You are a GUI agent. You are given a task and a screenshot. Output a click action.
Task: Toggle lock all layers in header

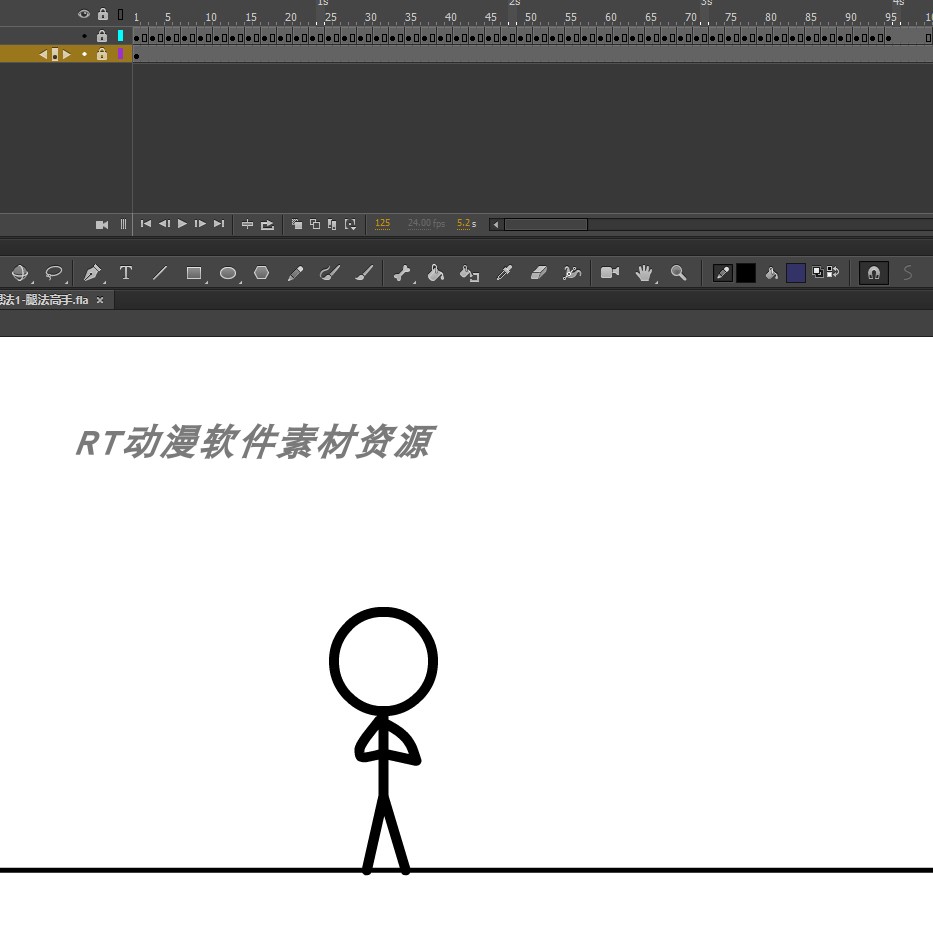[103, 14]
